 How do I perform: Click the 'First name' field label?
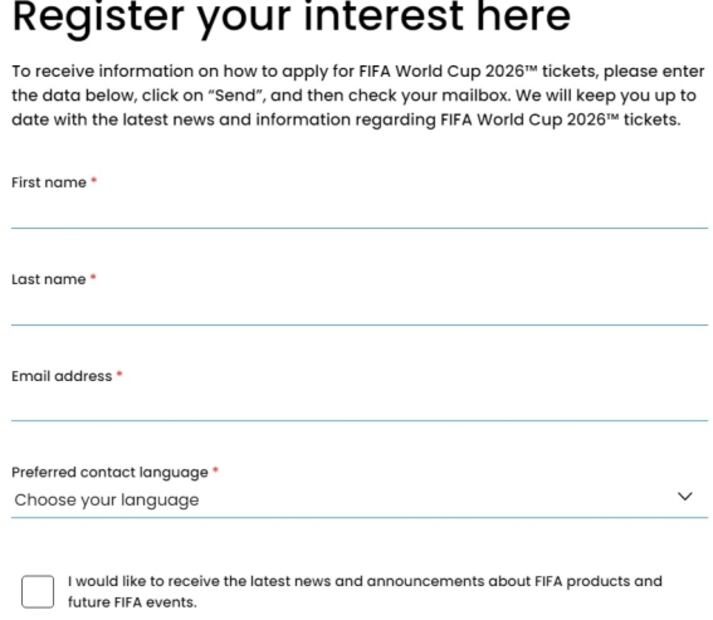click(x=49, y=183)
